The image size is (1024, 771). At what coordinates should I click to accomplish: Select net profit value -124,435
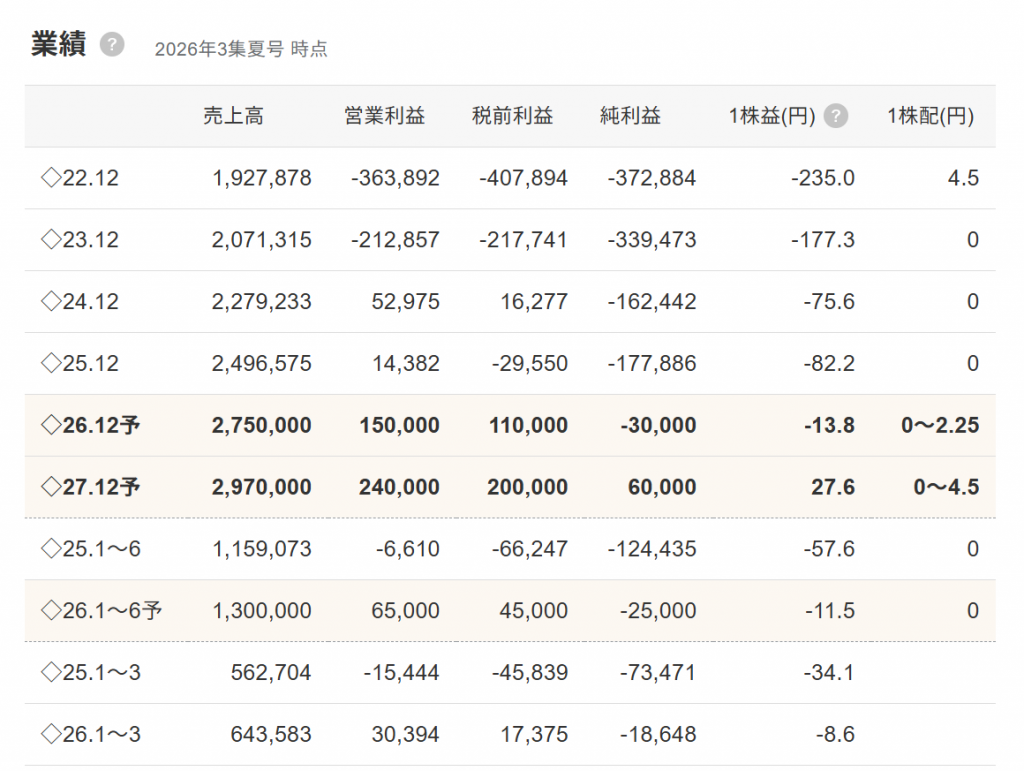click(x=652, y=548)
